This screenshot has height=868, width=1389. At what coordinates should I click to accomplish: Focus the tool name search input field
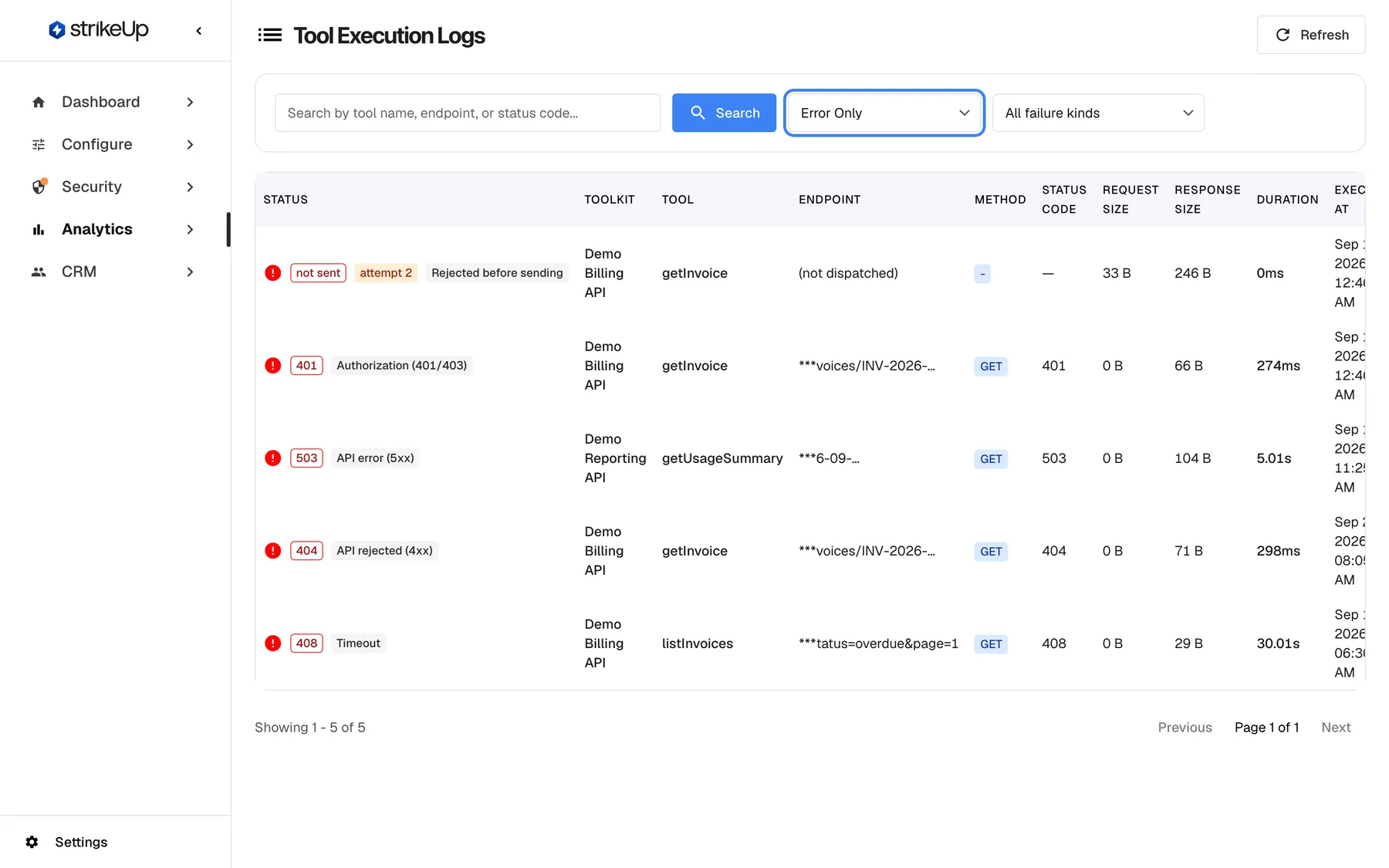[468, 113]
